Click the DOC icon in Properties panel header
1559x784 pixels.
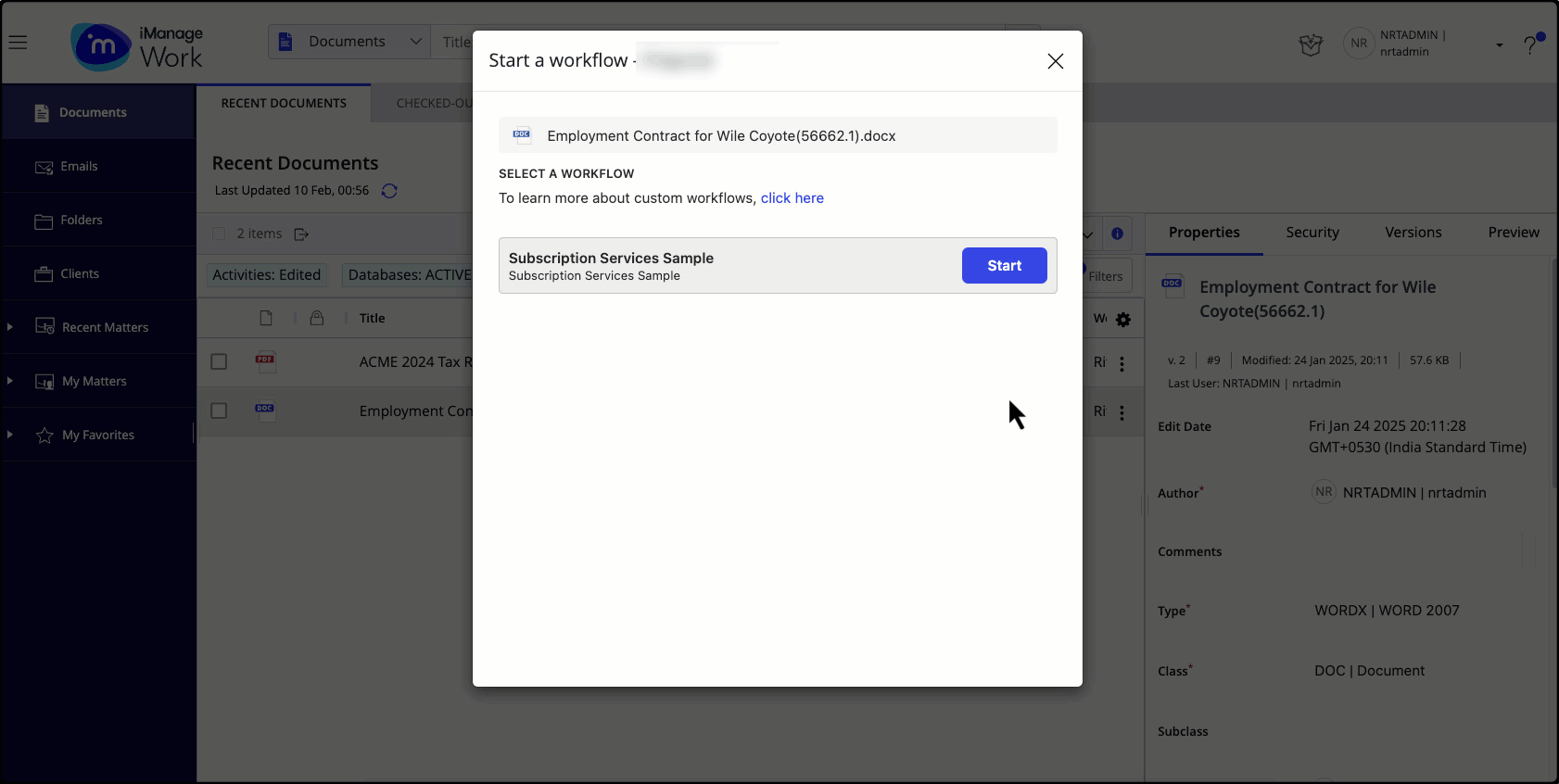pyautogui.click(x=1172, y=286)
